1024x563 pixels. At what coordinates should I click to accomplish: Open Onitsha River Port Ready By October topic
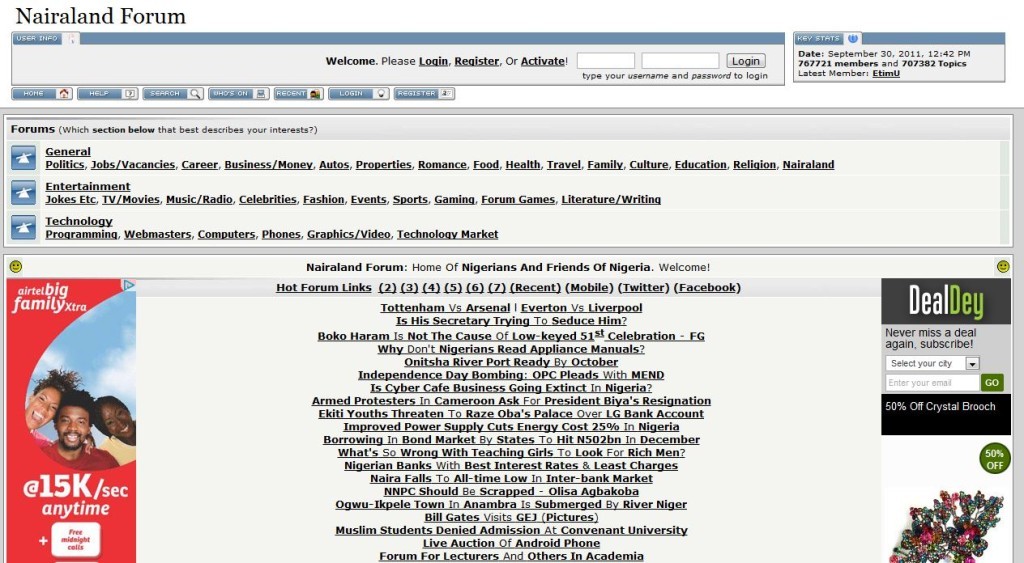click(x=511, y=362)
